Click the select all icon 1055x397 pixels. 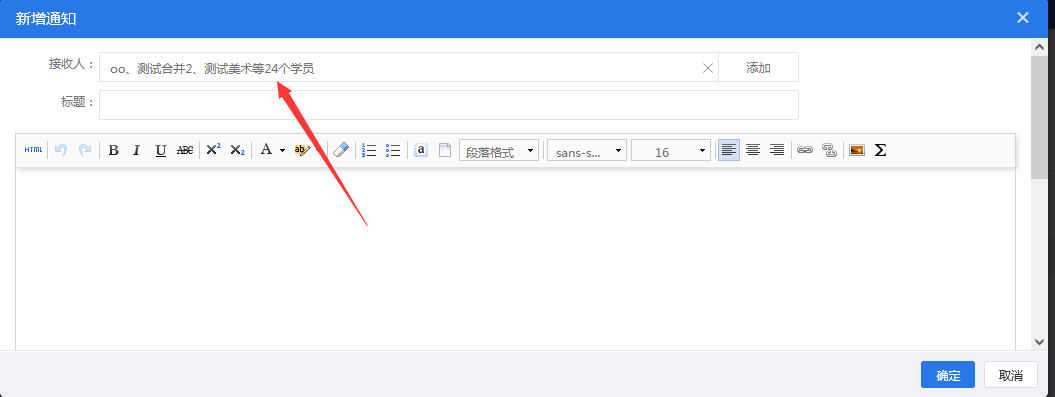421,150
